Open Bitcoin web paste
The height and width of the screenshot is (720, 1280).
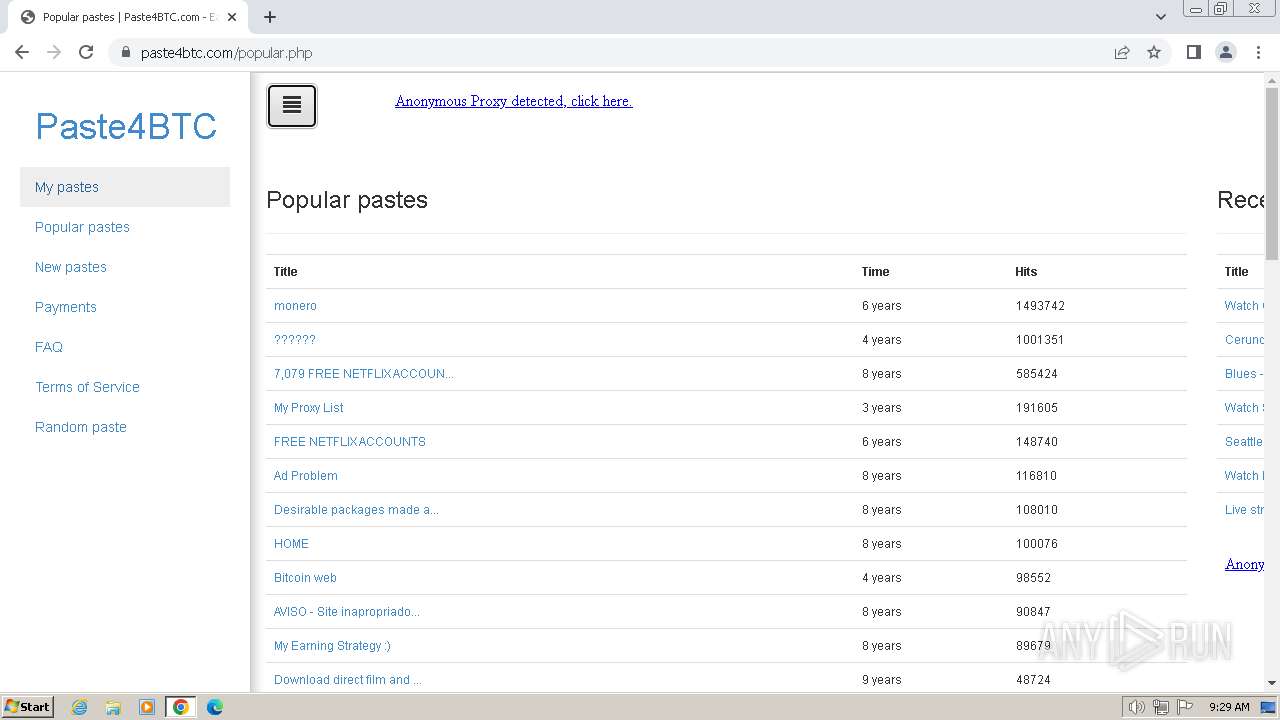click(305, 578)
